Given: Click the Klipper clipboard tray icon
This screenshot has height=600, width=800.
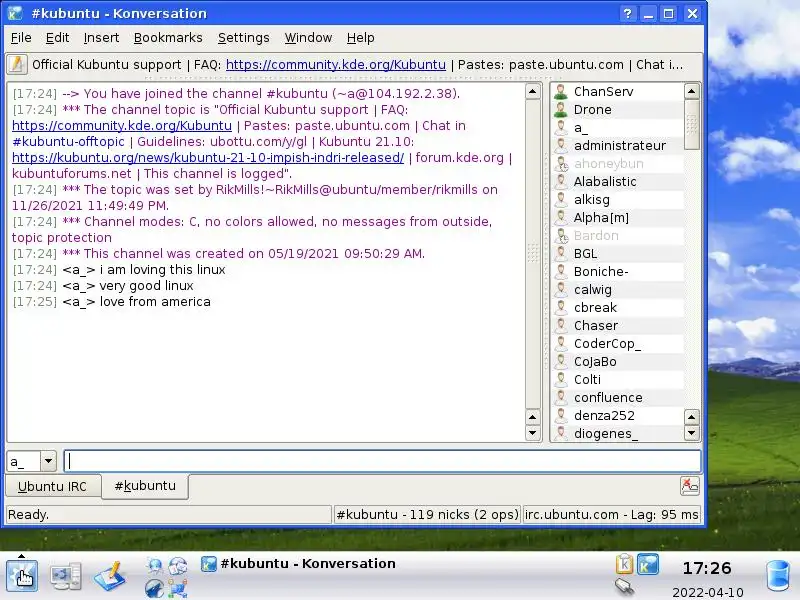Looking at the screenshot, I should click(624, 564).
